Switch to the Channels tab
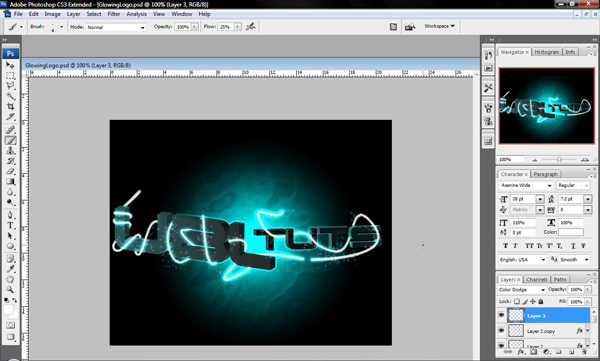 pos(536,279)
